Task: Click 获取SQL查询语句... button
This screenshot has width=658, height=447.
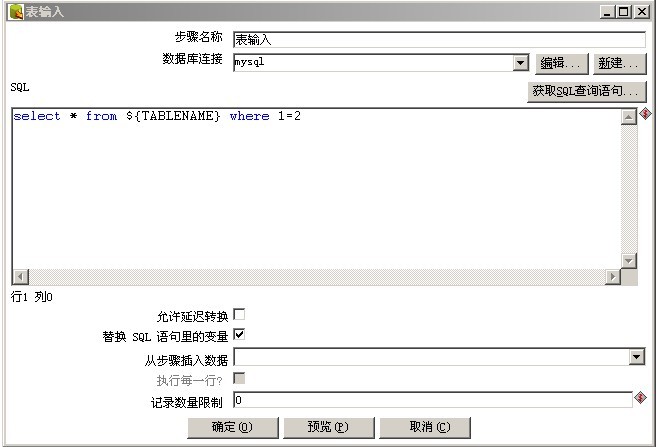Action: 586,91
